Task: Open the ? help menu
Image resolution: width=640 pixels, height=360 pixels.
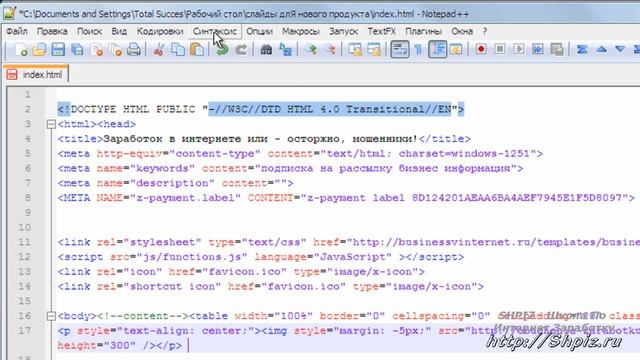Action: 485,31
